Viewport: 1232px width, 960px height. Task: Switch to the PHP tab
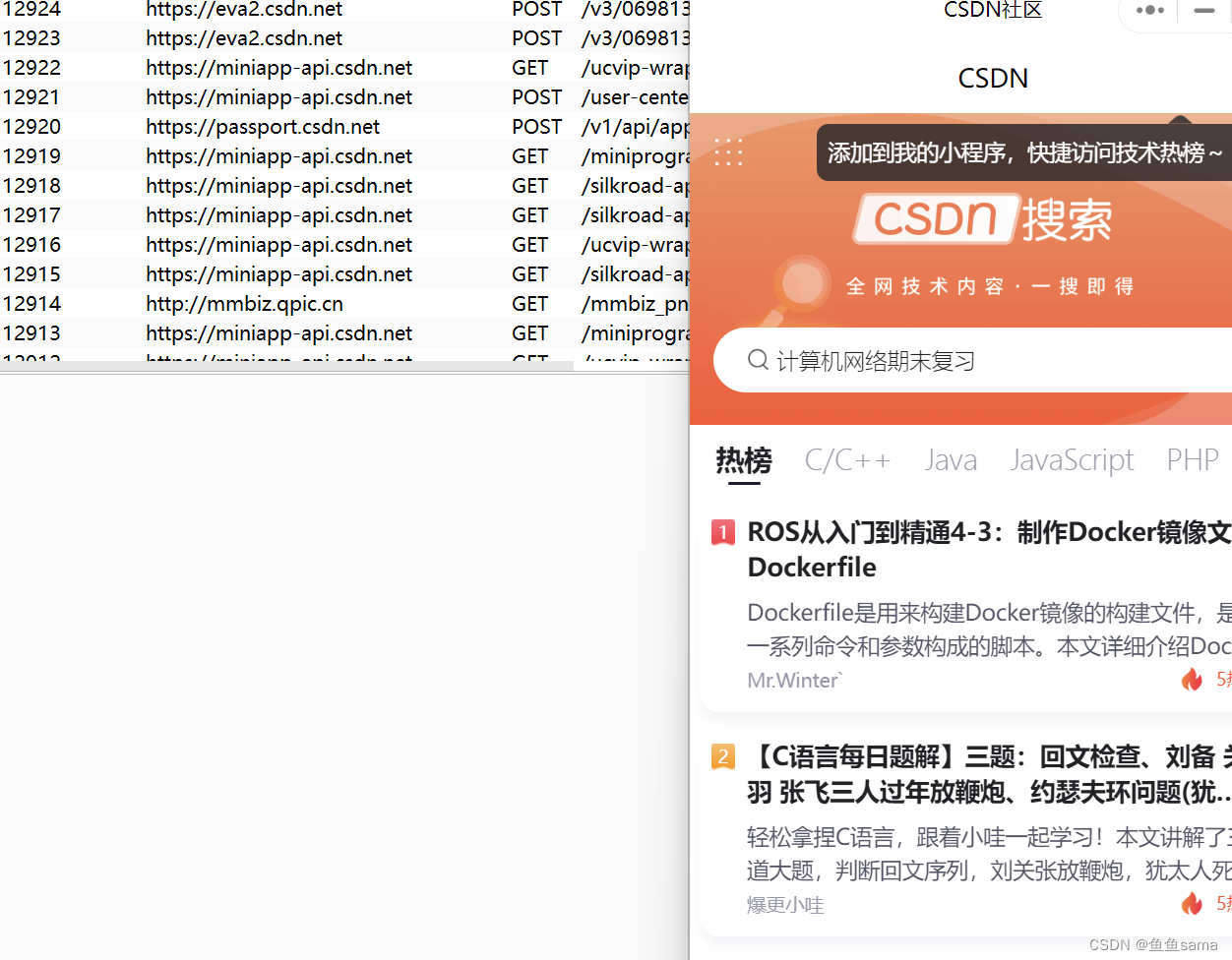click(x=1193, y=460)
